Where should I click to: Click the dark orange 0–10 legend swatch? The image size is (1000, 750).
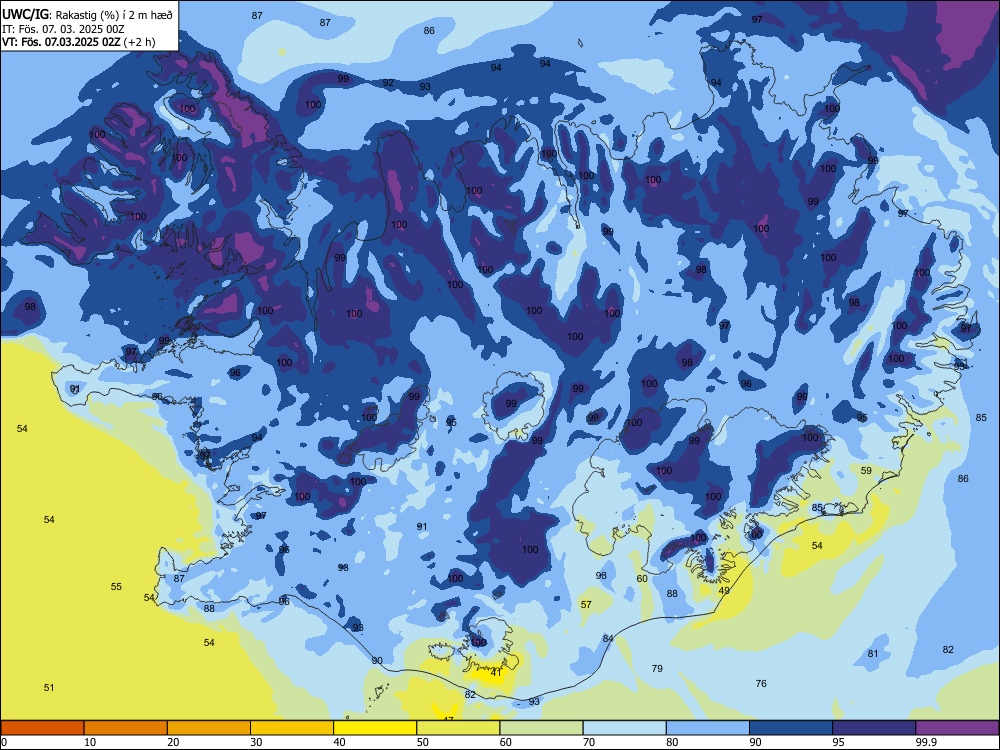[42, 728]
